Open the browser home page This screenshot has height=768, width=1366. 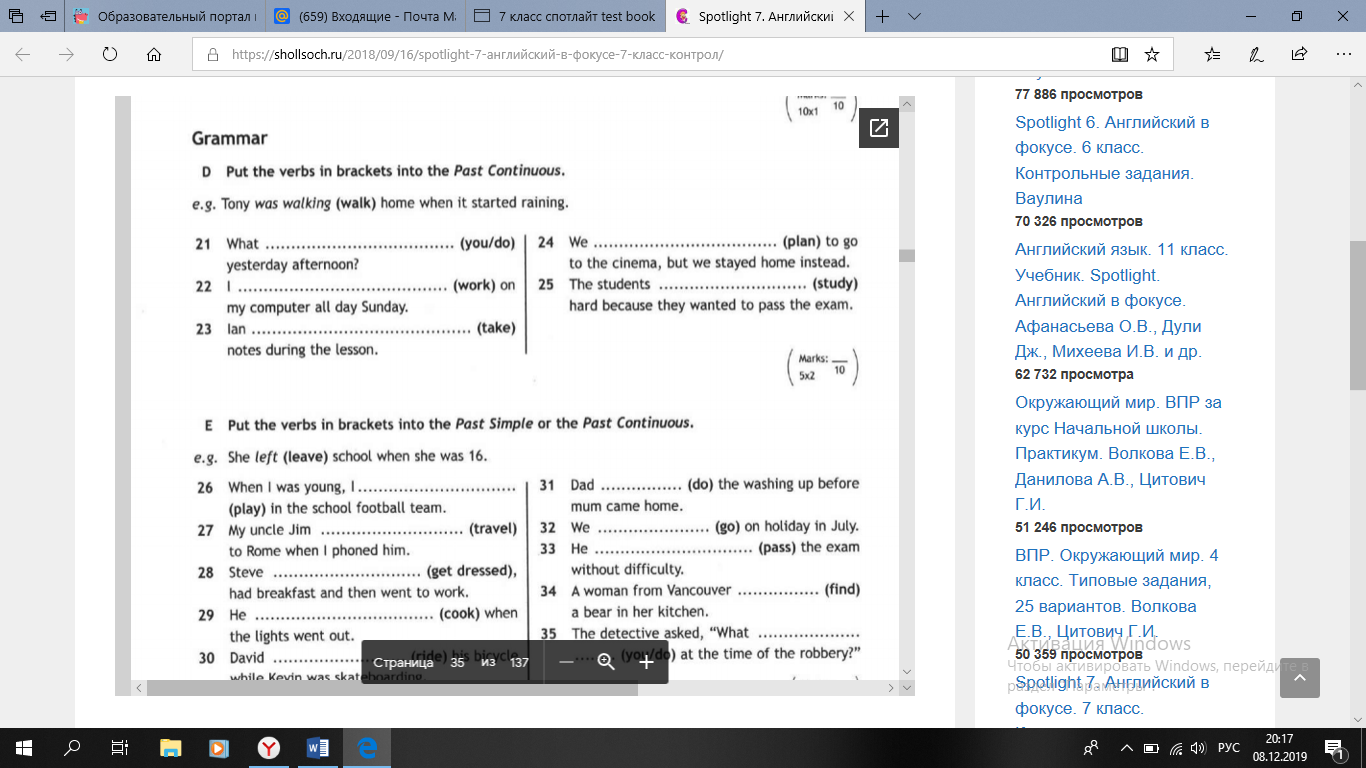(154, 55)
